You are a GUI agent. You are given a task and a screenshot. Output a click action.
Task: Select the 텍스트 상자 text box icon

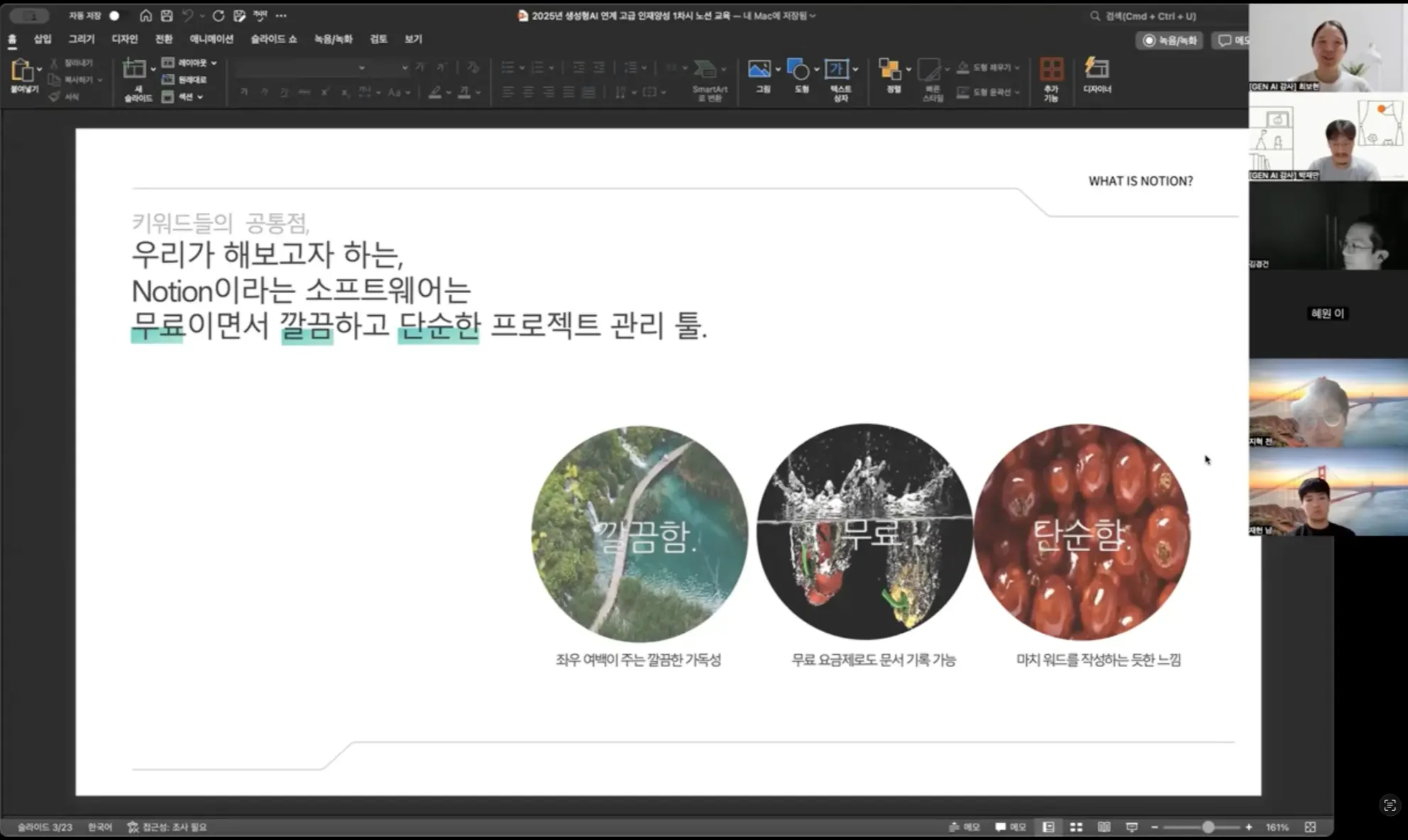tap(837, 70)
